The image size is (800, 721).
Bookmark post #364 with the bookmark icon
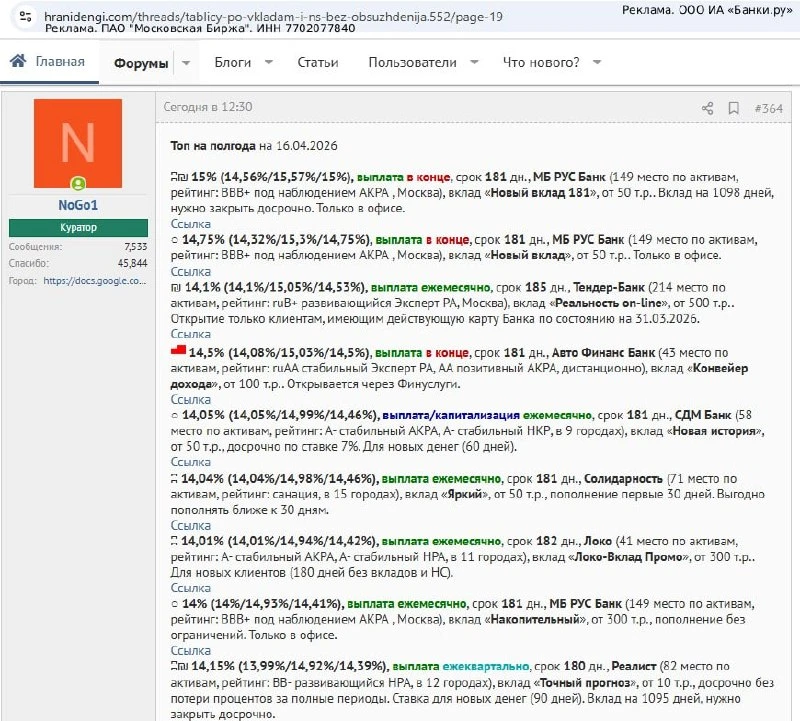tap(734, 108)
